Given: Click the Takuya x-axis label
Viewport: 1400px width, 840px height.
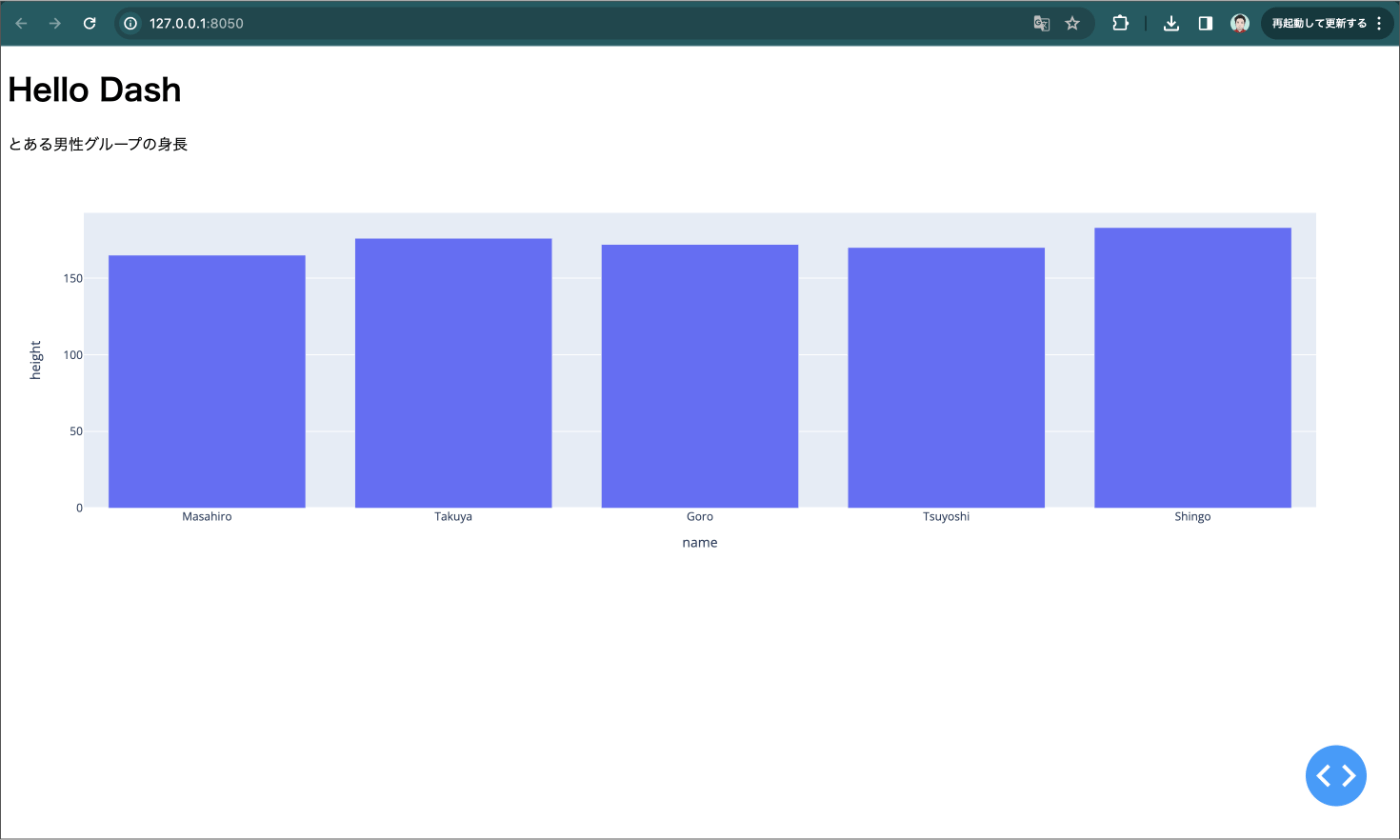Looking at the screenshot, I should point(453,517).
